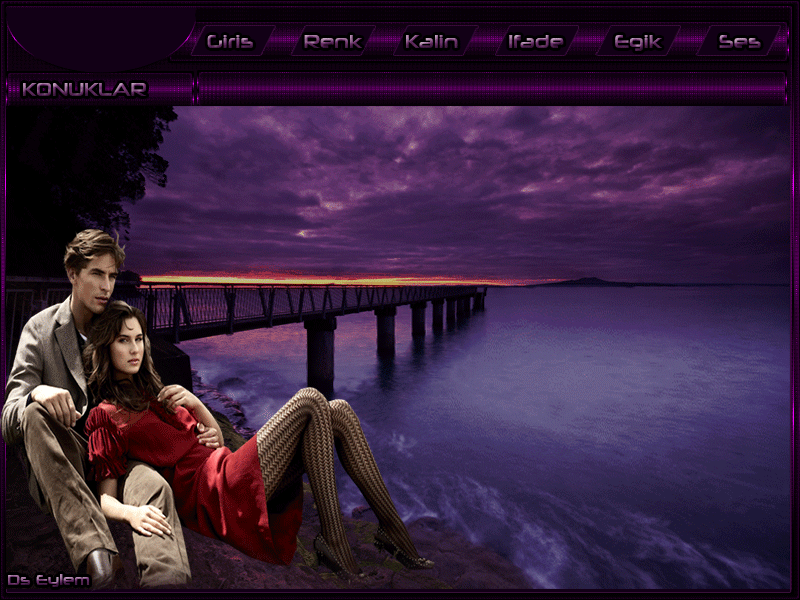
Task: Toggle the Ses sound option
Action: point(739,42)
